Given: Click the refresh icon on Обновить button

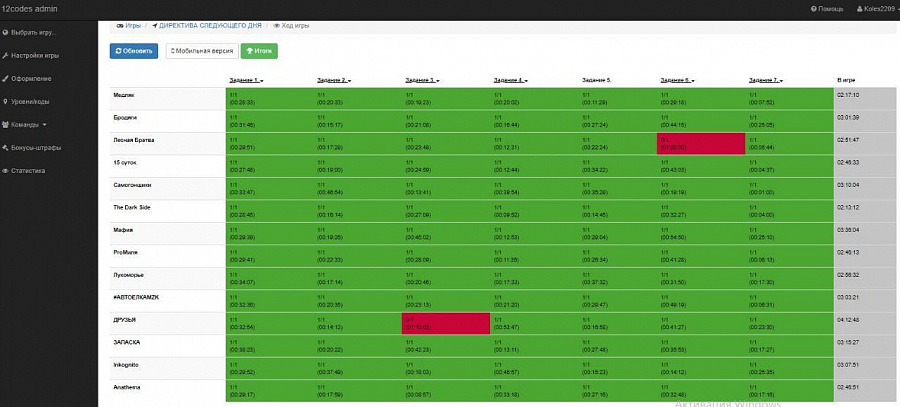Looking at the screenshot, I should click(x=118, y=51).
